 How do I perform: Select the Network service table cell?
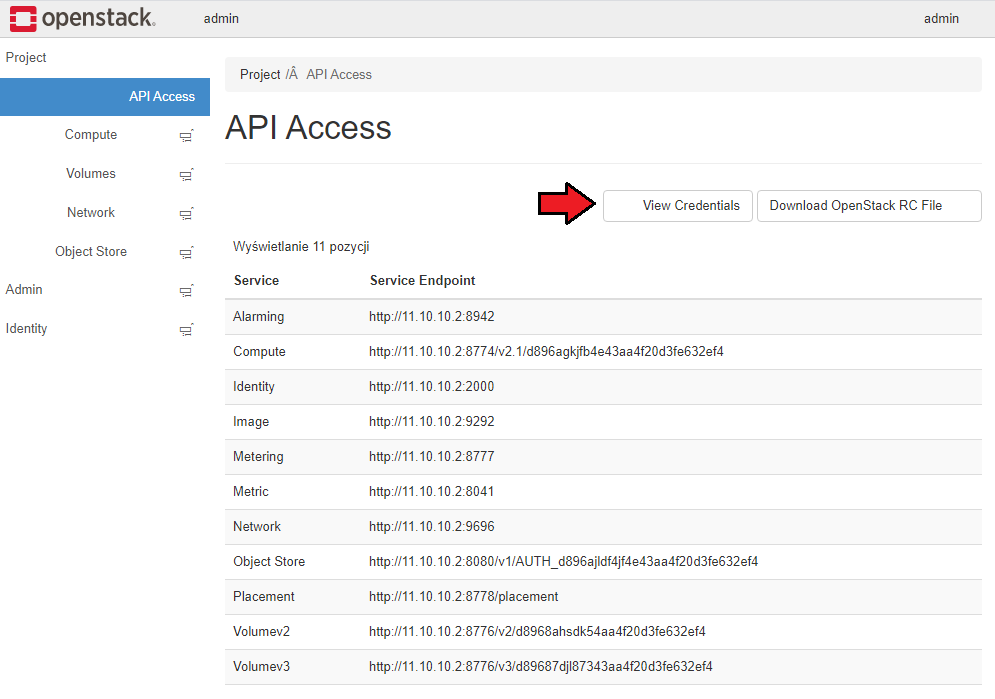[x=256, y=526]
